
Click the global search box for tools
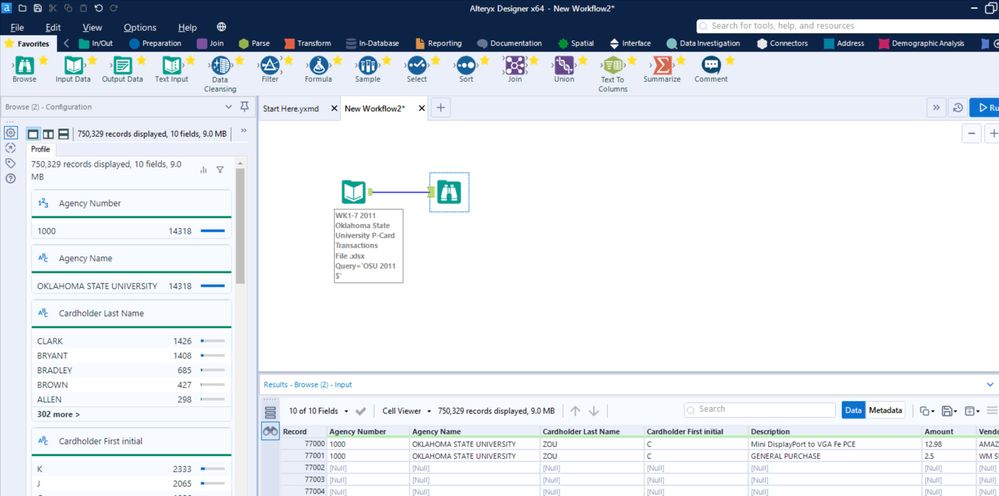click(x=847, y=25)
